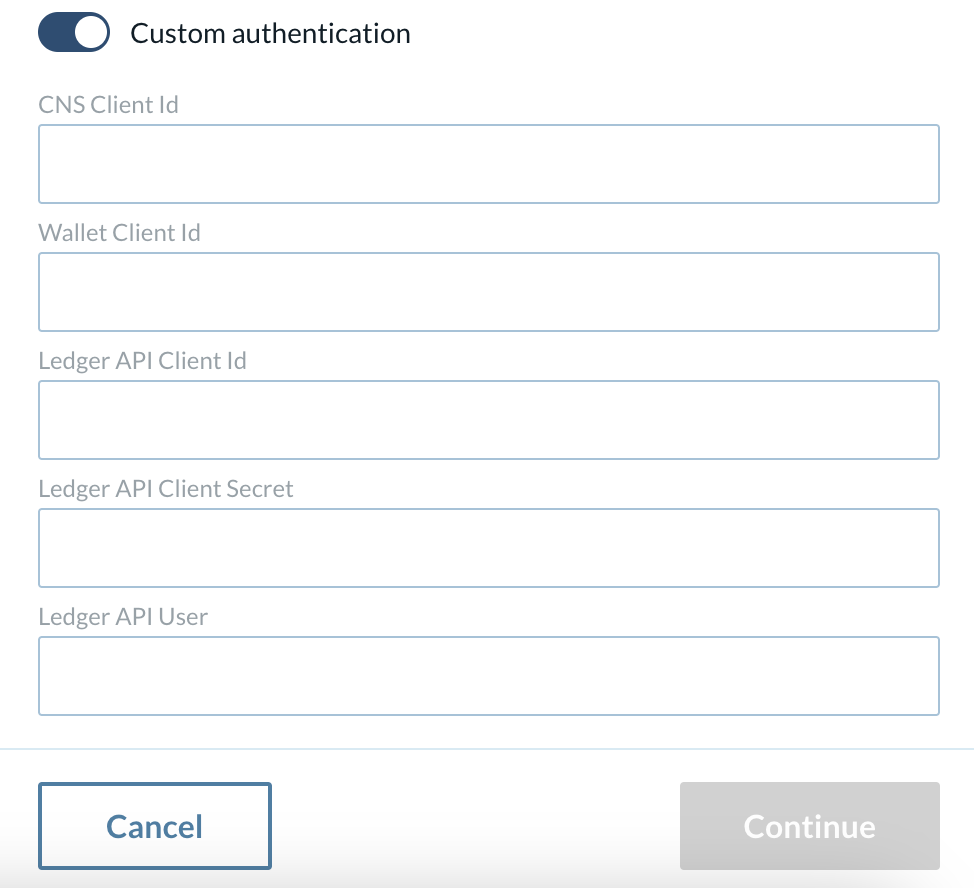Image resolution: width=974 pixels, height=888 pixels.
Task: Click the Wallet Client Id label
Action: [119, 232]
